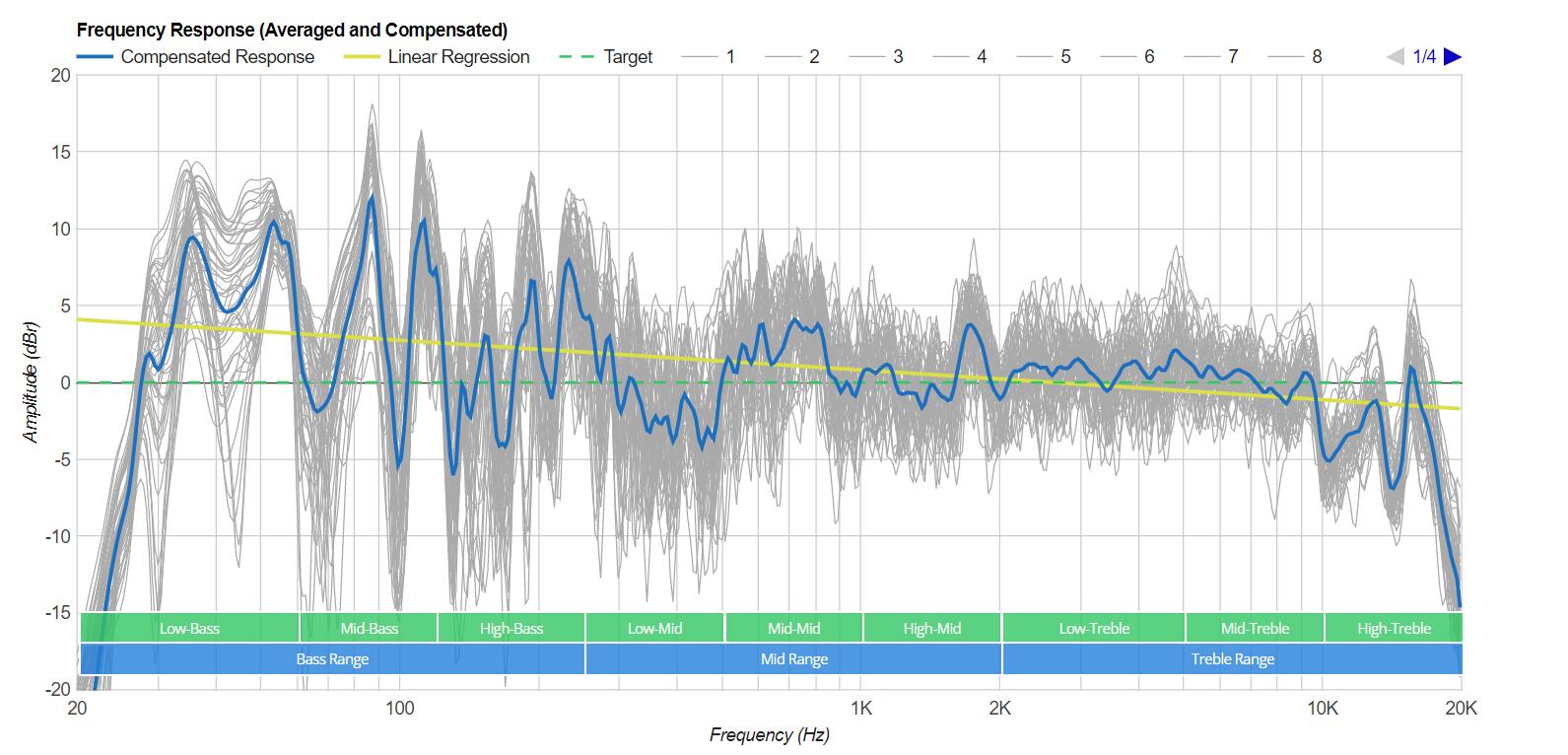
Task: Click the 1K frequency axis tick label
Action: tap(861, 709)
